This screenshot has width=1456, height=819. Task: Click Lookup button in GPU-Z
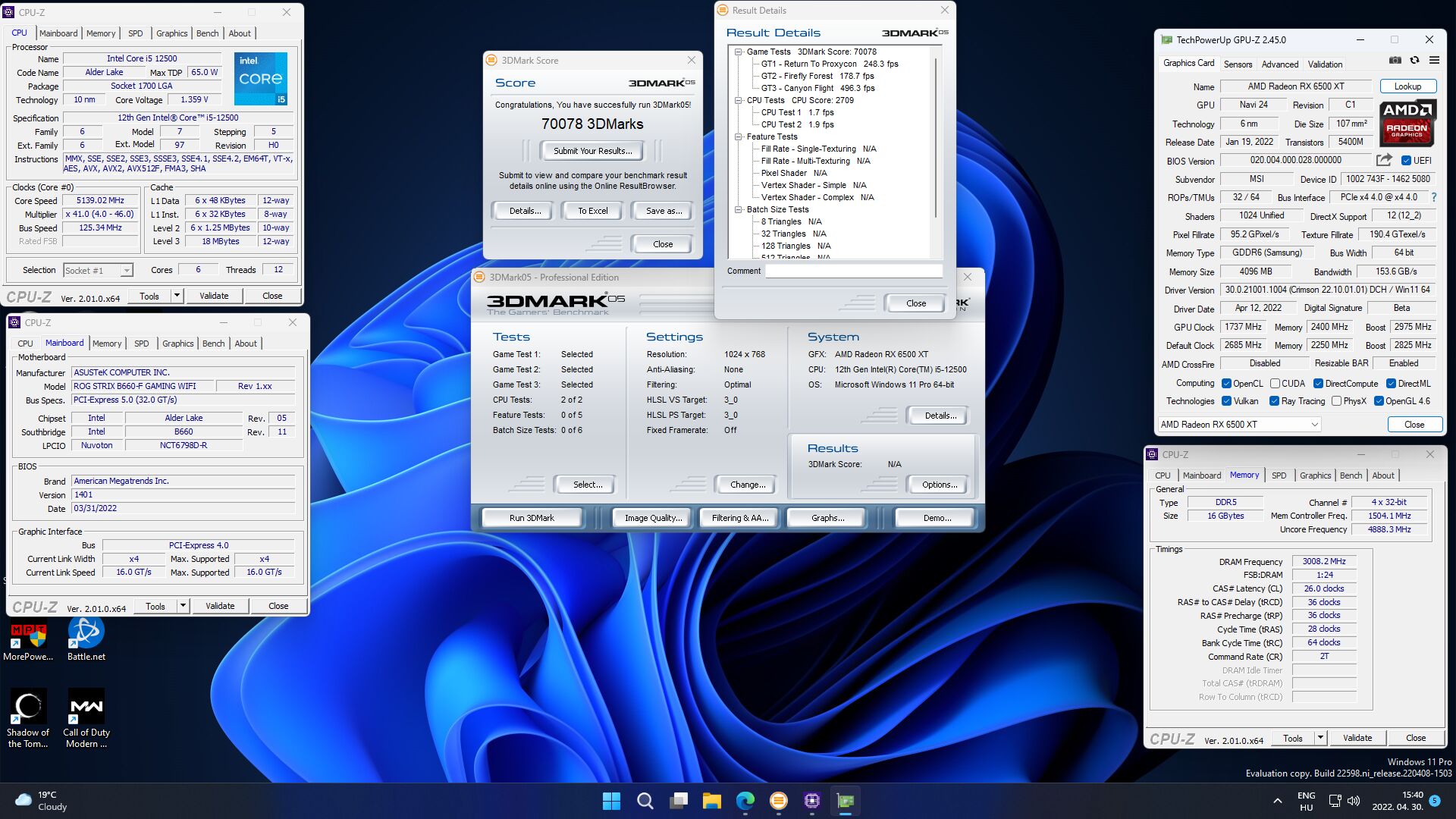[1407, 86]
